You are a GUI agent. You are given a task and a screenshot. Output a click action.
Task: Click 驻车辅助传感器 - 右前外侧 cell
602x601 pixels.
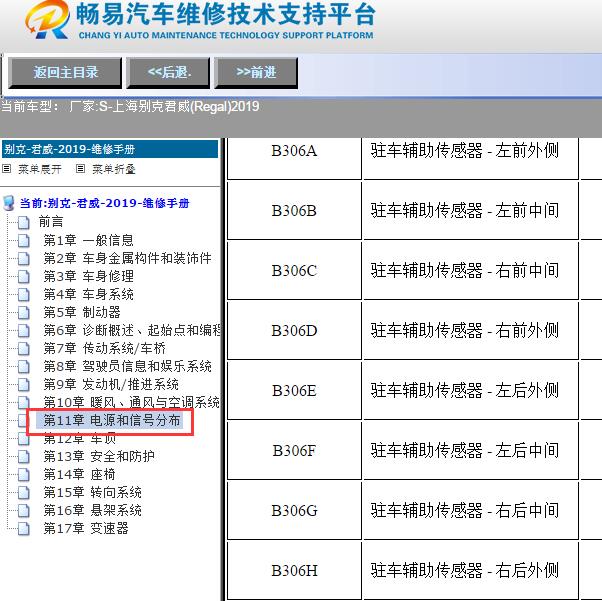click(471, 330)
